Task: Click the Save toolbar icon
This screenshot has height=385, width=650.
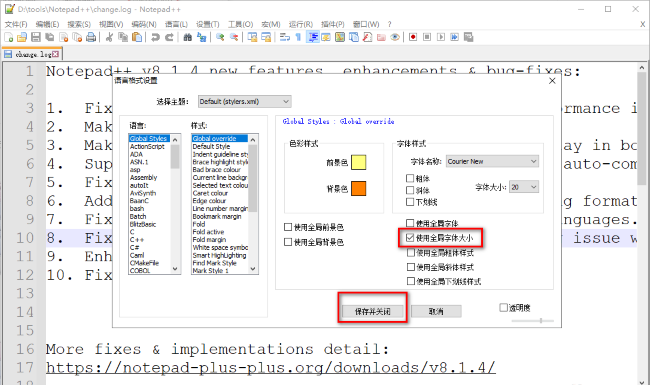Action: (36, 37)
